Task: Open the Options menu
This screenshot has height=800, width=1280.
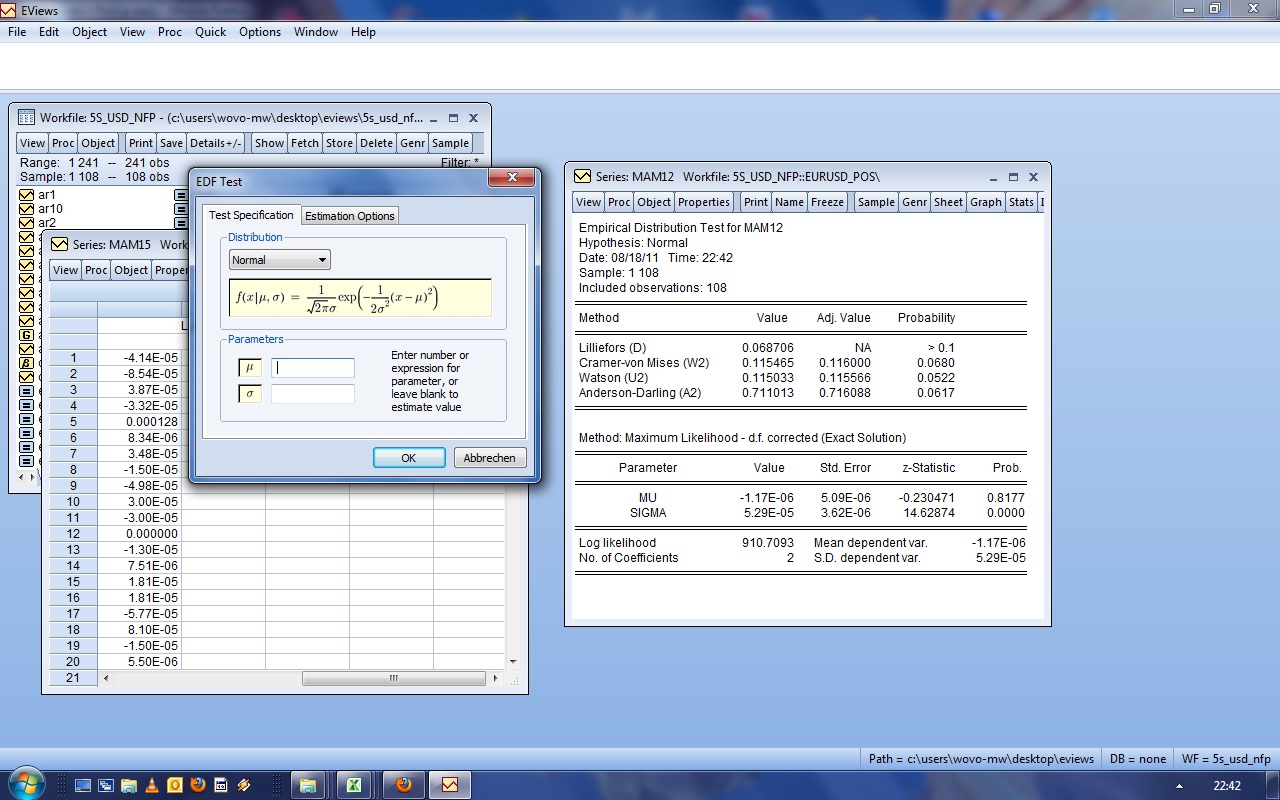Action: (260, 32)
